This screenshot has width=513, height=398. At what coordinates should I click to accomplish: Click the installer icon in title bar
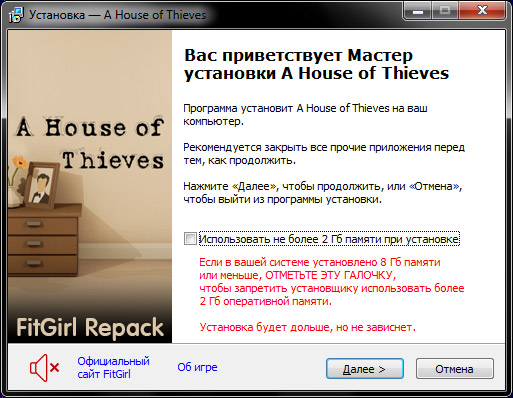(16, 15)
